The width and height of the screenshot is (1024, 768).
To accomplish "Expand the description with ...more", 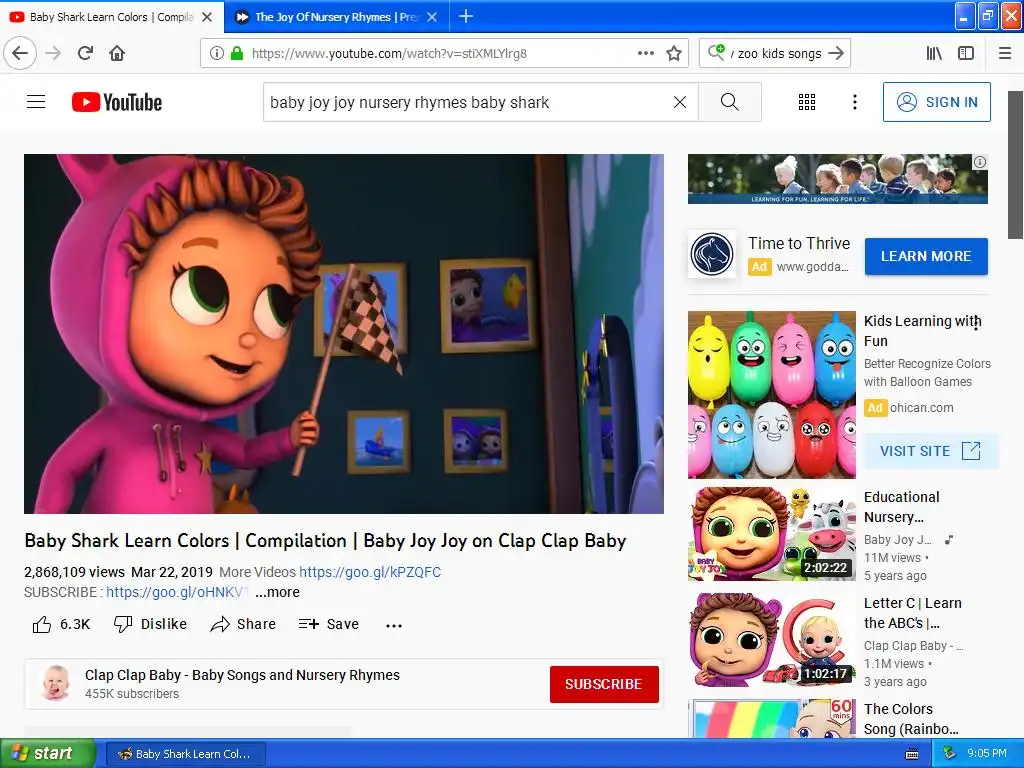I will point(278,592).
